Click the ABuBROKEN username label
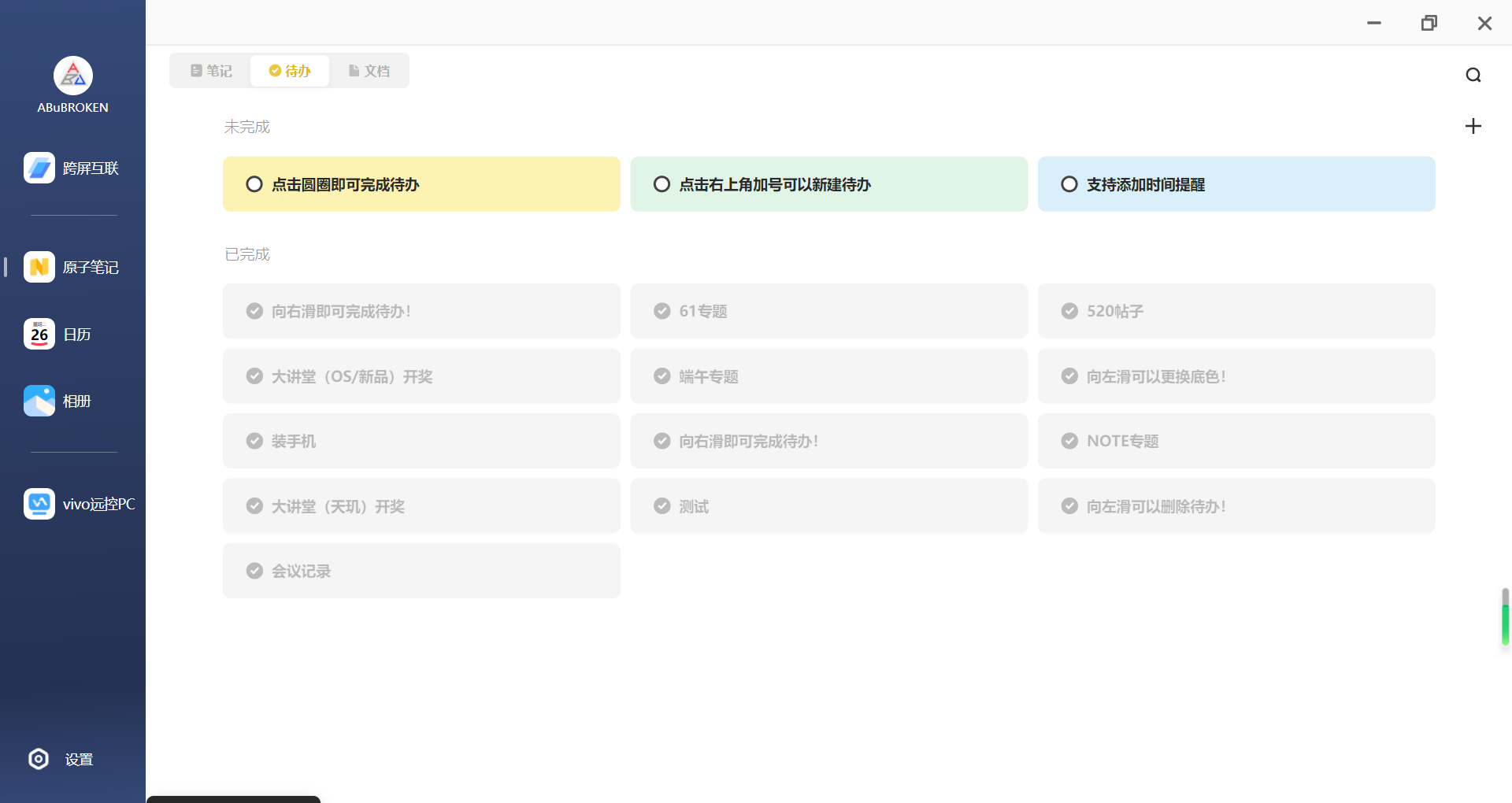Screen dimensions: 1512x803 73,107
